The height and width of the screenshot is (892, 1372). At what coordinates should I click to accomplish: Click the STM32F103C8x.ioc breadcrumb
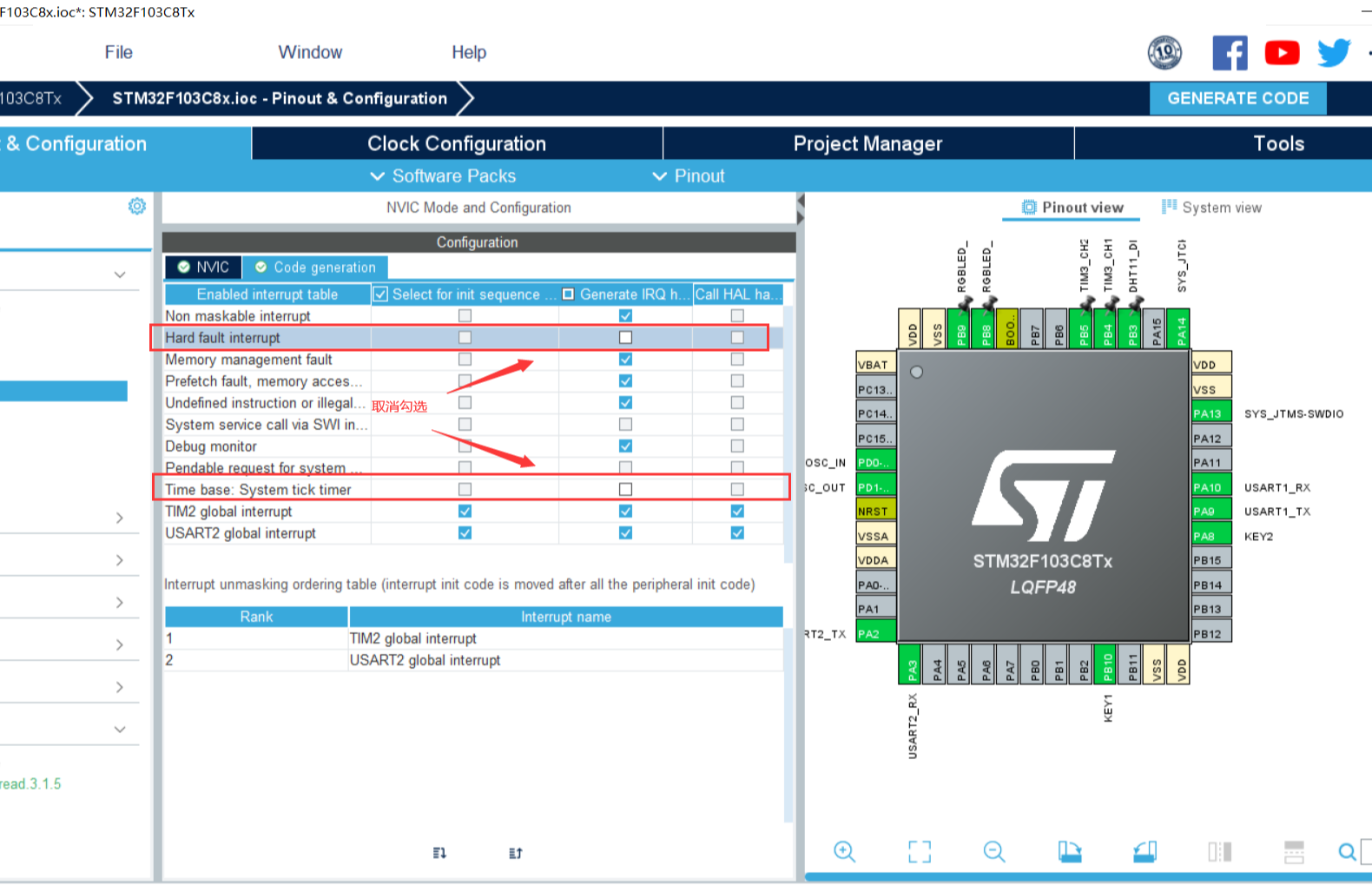pos(280,98)
